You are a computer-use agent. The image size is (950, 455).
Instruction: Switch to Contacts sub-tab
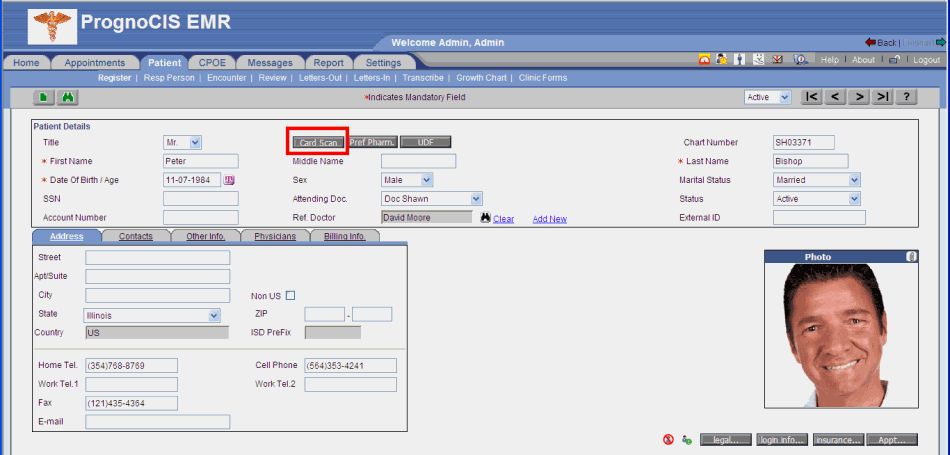coord(136,236)
